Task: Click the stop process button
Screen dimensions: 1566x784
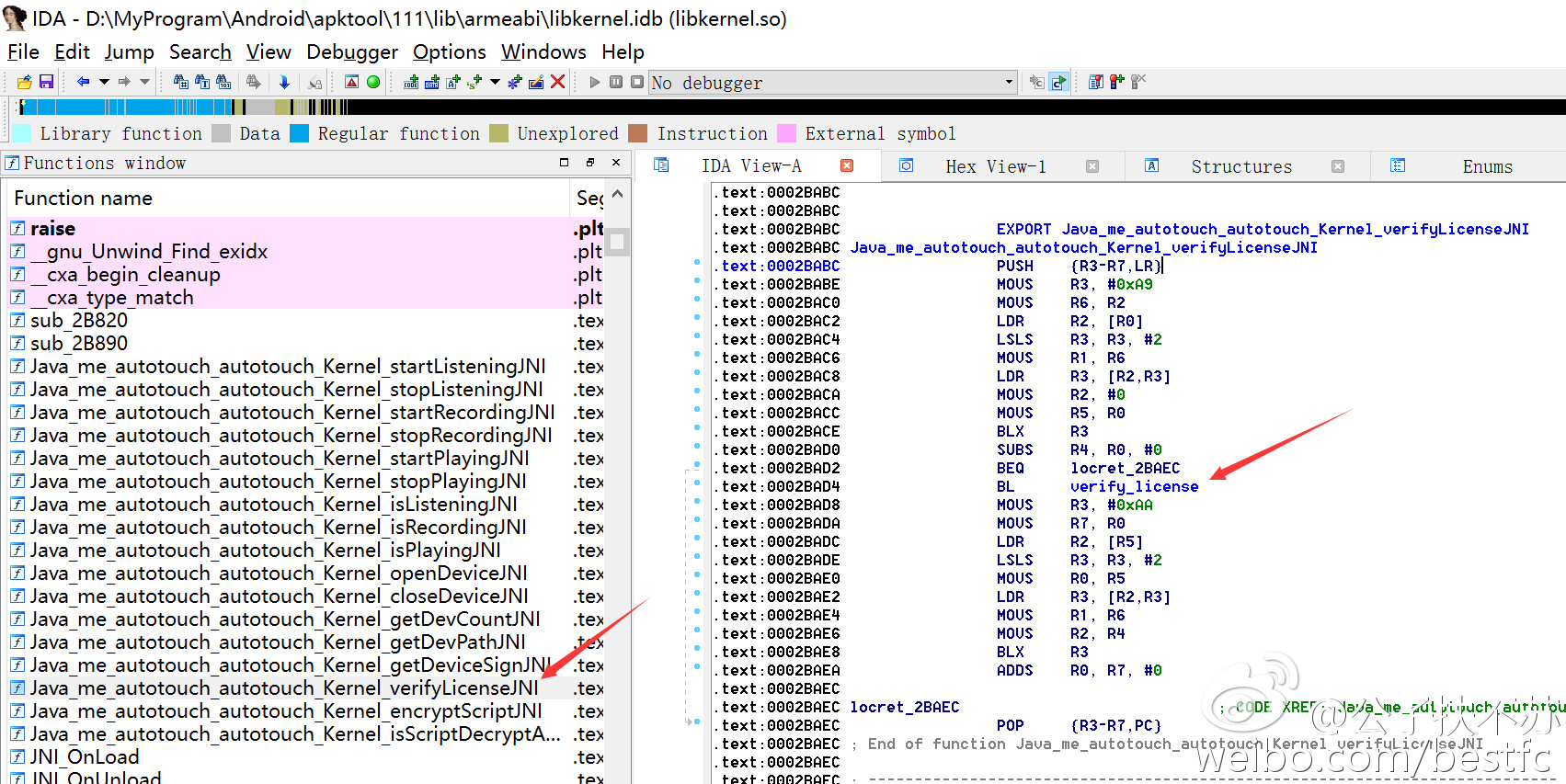Action: (x=637, y=82)
